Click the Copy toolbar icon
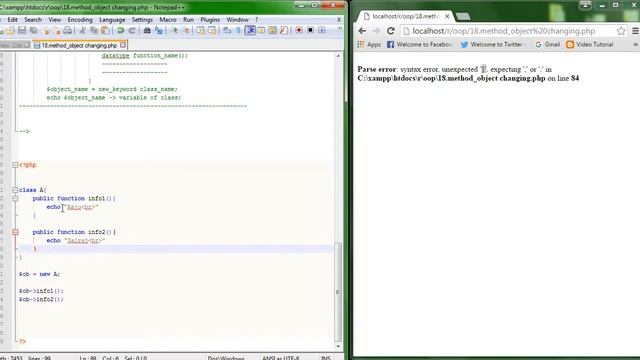 pyautogui.click(x=94, y=31)
